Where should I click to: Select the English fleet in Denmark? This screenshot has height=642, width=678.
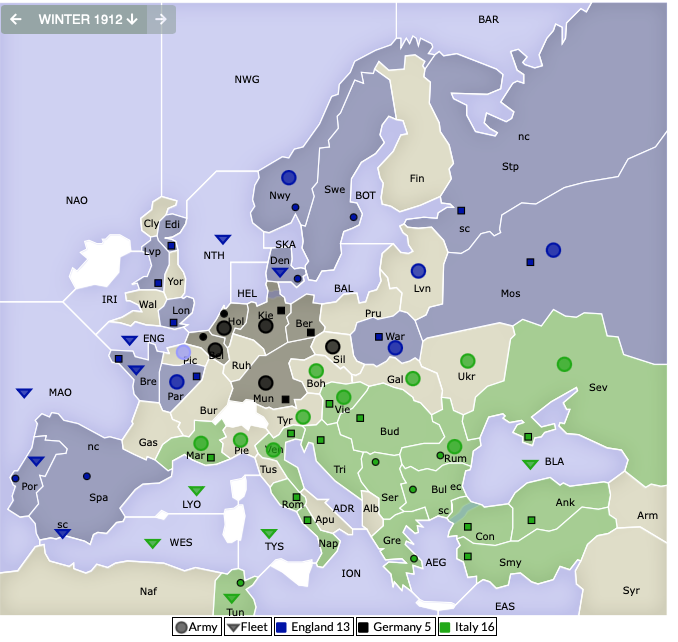pos(280,272)
